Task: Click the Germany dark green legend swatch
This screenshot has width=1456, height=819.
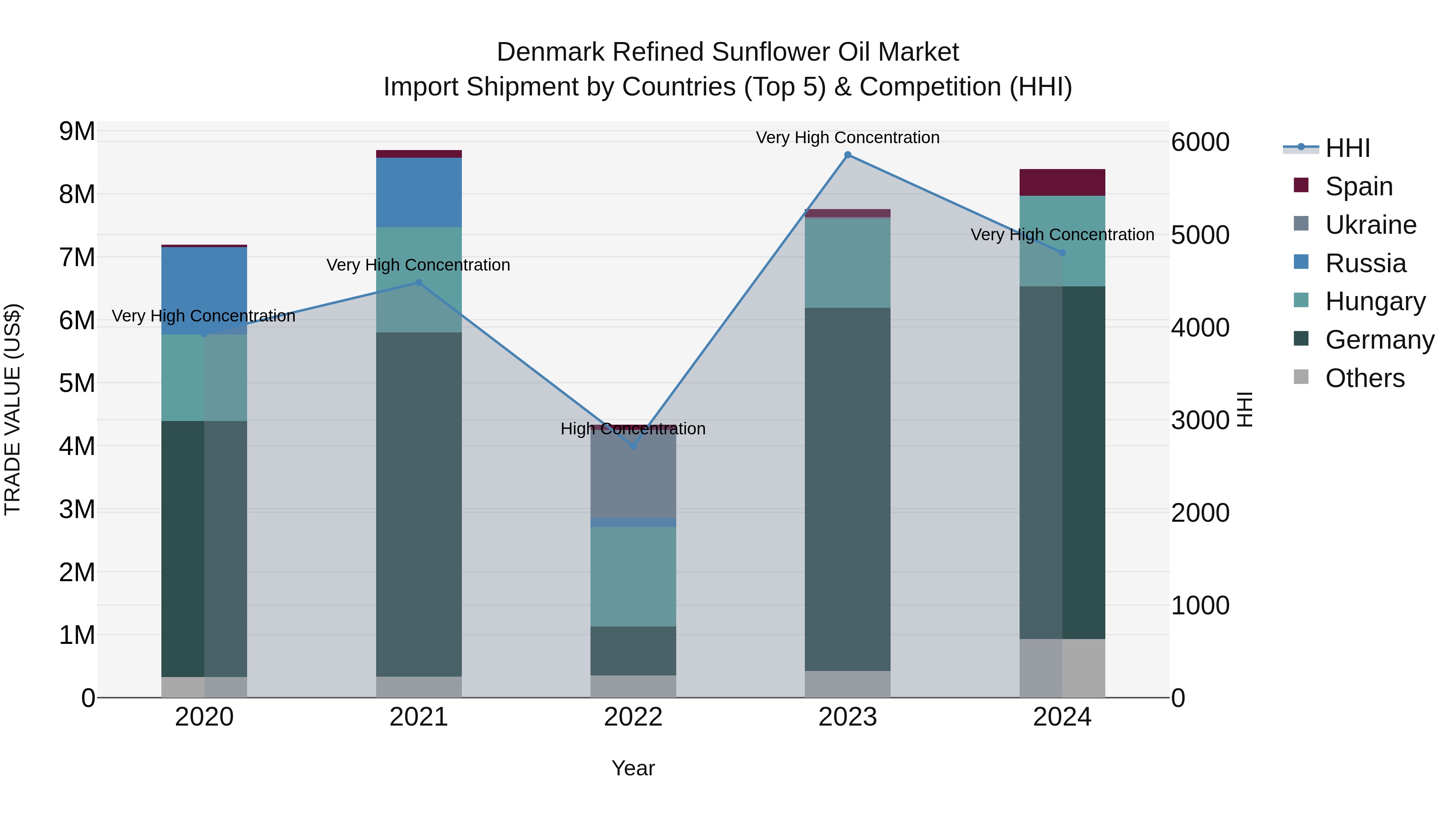Action: click(x=1301, y=339)
